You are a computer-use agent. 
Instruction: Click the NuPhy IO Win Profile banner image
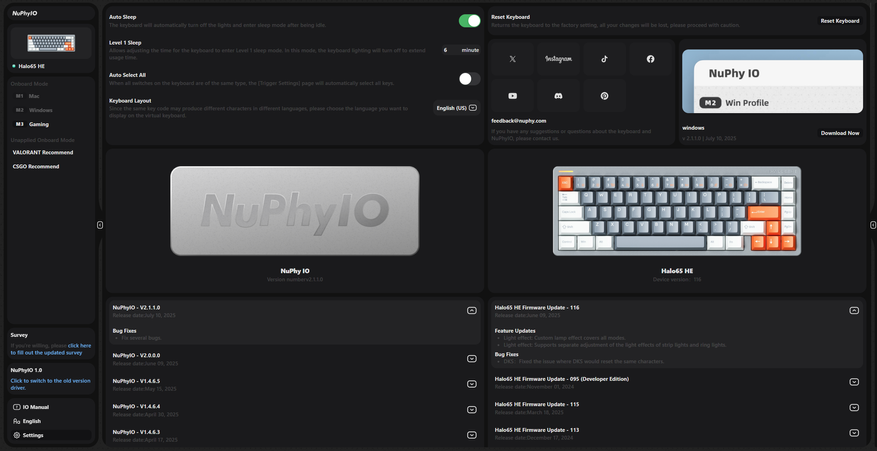pos(772,81)
